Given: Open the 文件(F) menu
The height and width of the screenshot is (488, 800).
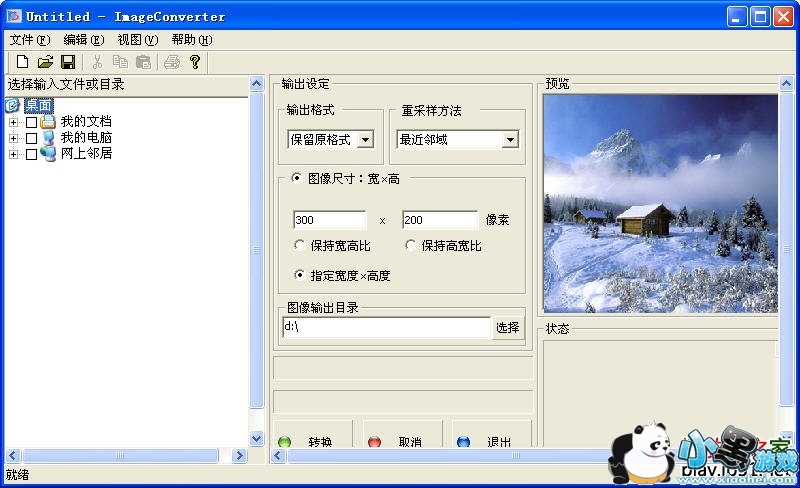Looking at the screenshot, I should pyautogui.click(x=30, y=40).
